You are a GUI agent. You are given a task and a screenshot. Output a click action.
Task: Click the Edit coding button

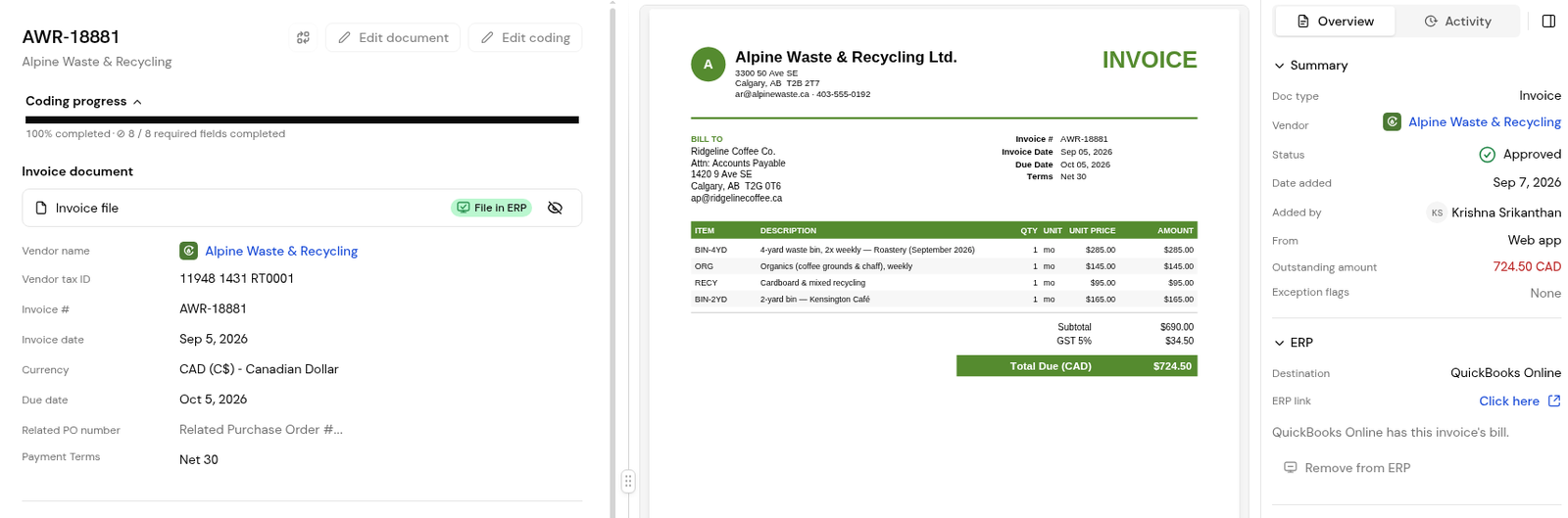pyautogui.click(x=525, y=37)
